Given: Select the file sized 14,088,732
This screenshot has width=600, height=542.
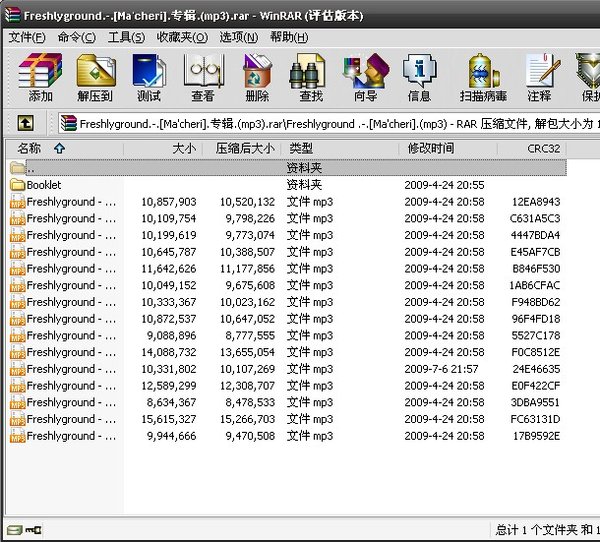Looking at the screenshot, I should coord(286,352).
